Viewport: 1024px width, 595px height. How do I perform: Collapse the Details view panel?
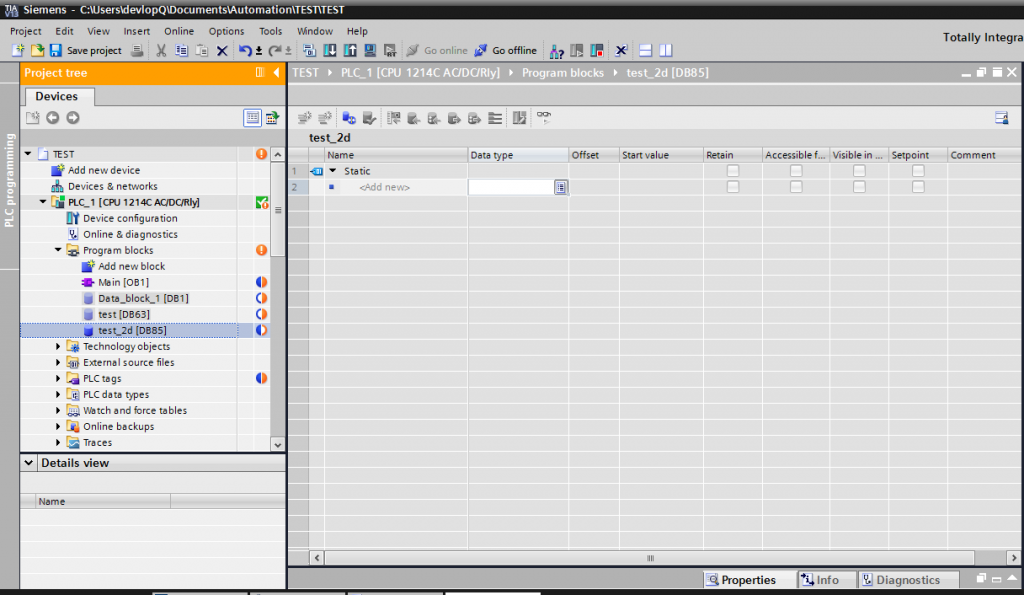pyautogui.click(x=29, y=462)
